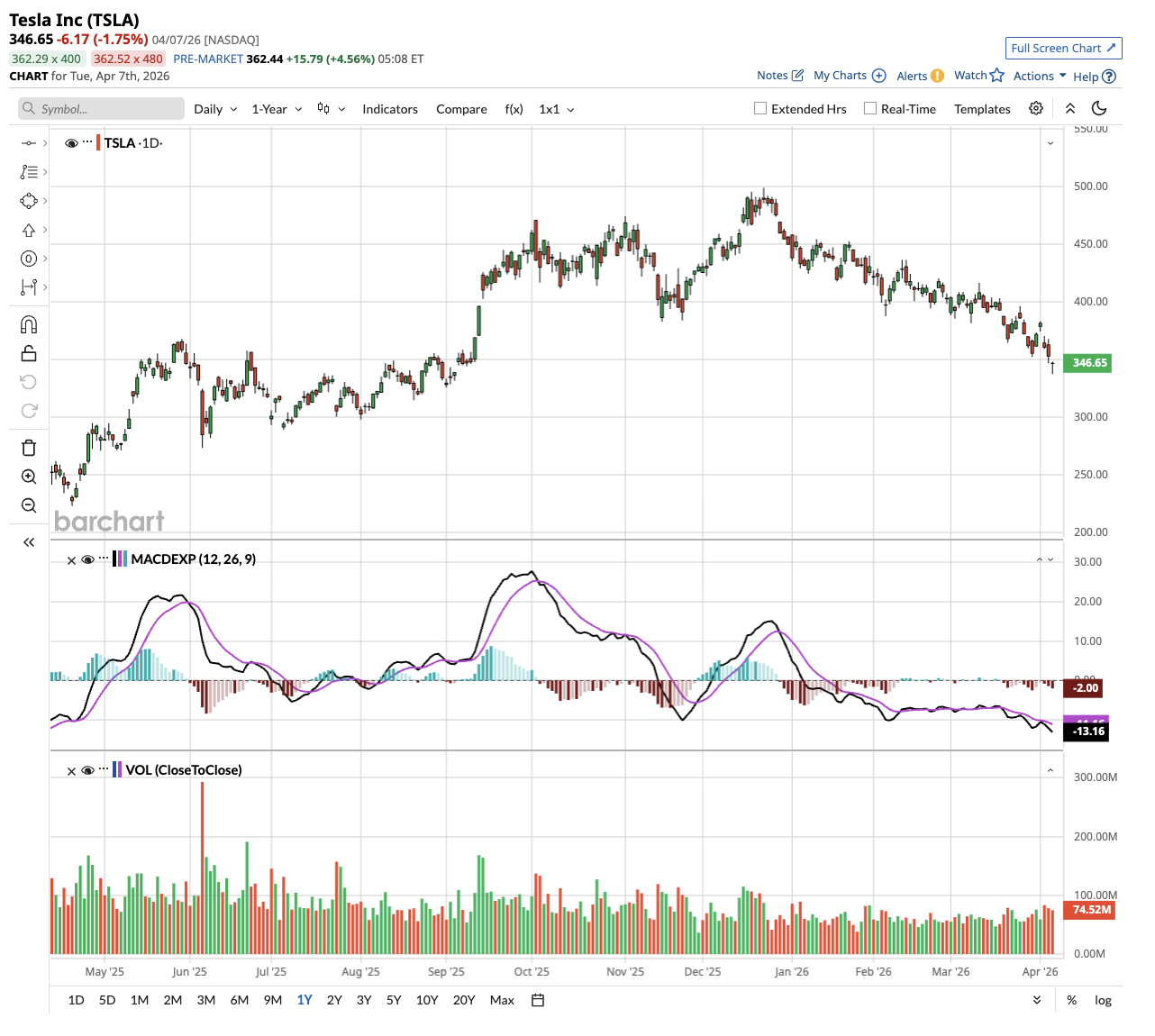Image resolution: width=1155 pixels, height=1036 pixels.
Task: Enable the Extended Hrs checkbox
Action: tap(760, 108)
